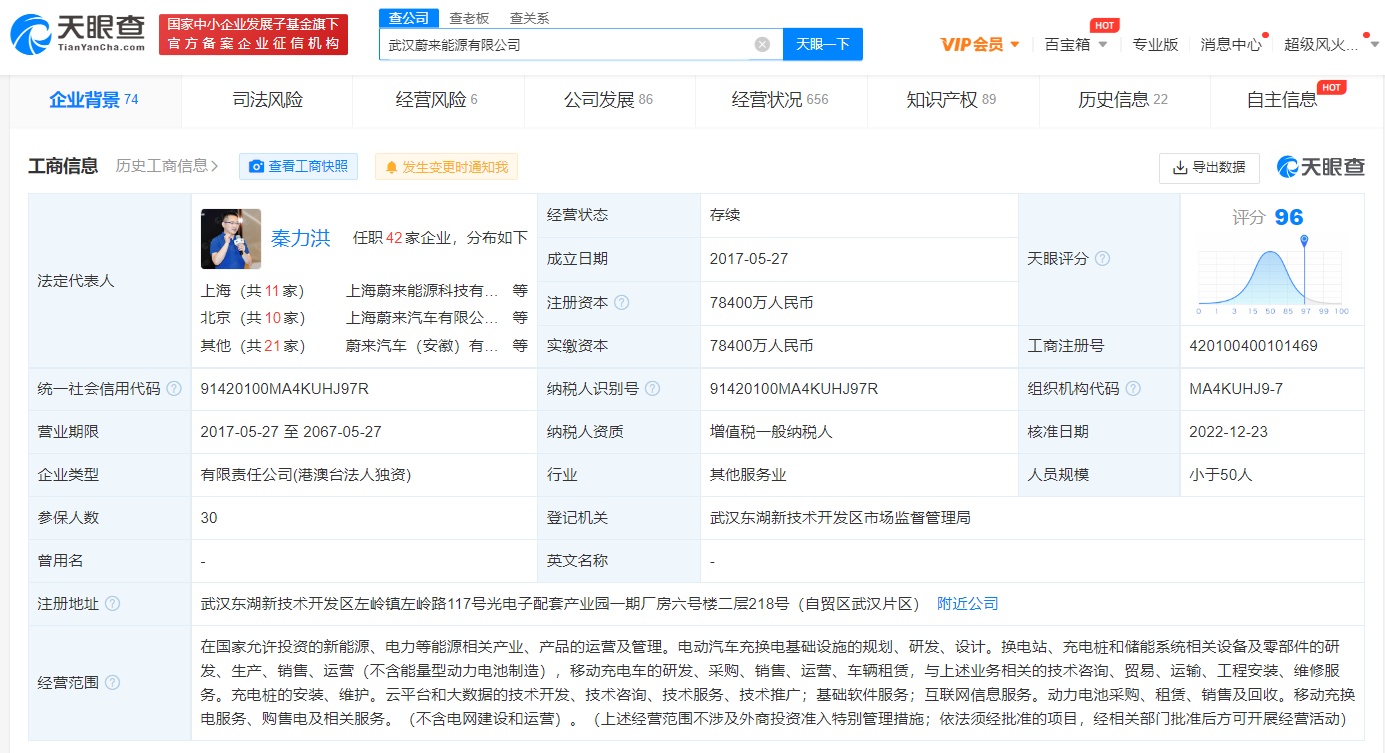The width and height of the screenshot is (1385, 753).
Task: Click legal representative 秦力洪 photo
Action: point(231,239)
